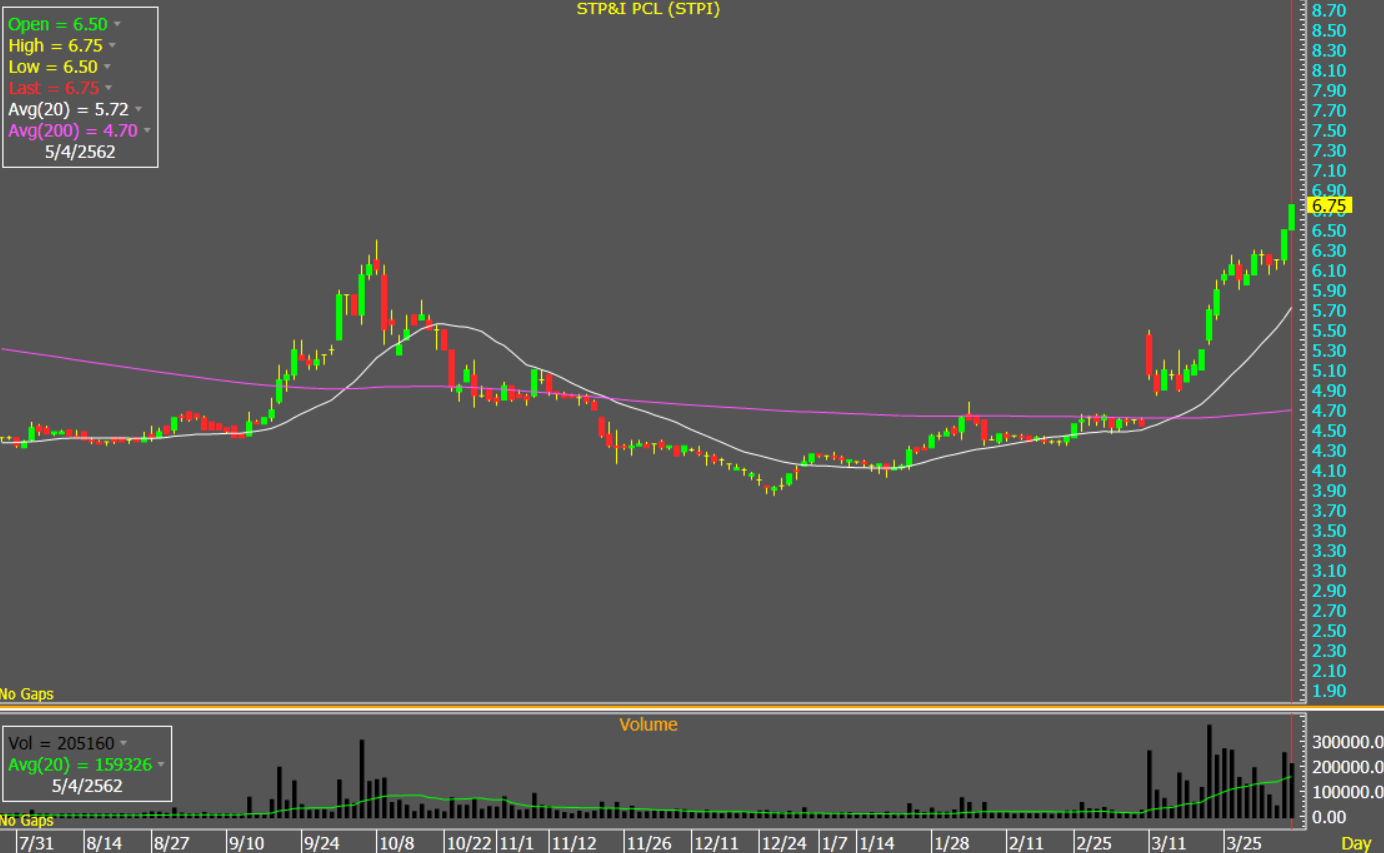The height and width of the screenshot is (853, 1384).
Task: Select the magenta Avg(200) = 4.70 legend entry
Action: click(73, 130)
